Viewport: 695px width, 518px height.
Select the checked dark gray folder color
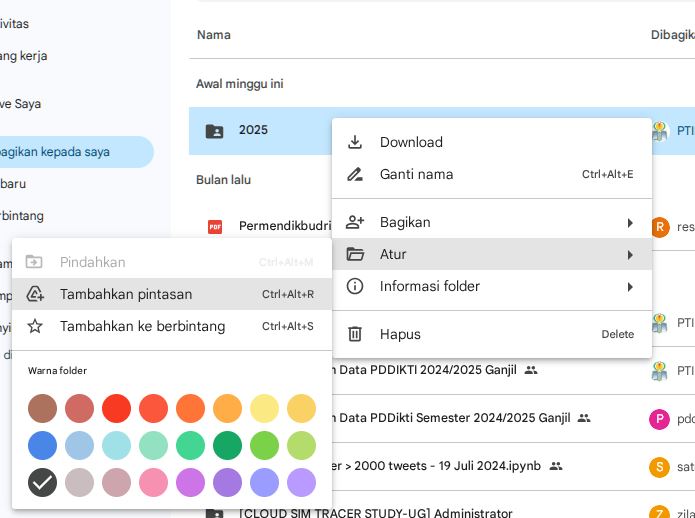tap(42, 483)
